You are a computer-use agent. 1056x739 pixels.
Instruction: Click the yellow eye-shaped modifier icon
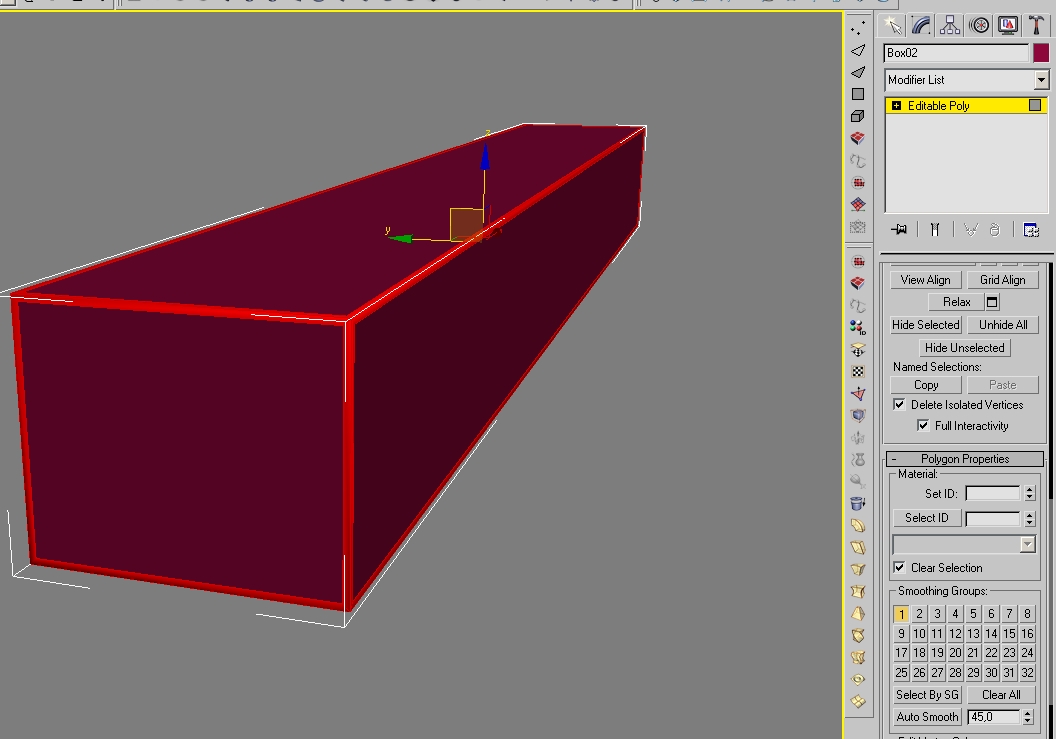click(857, 679)
